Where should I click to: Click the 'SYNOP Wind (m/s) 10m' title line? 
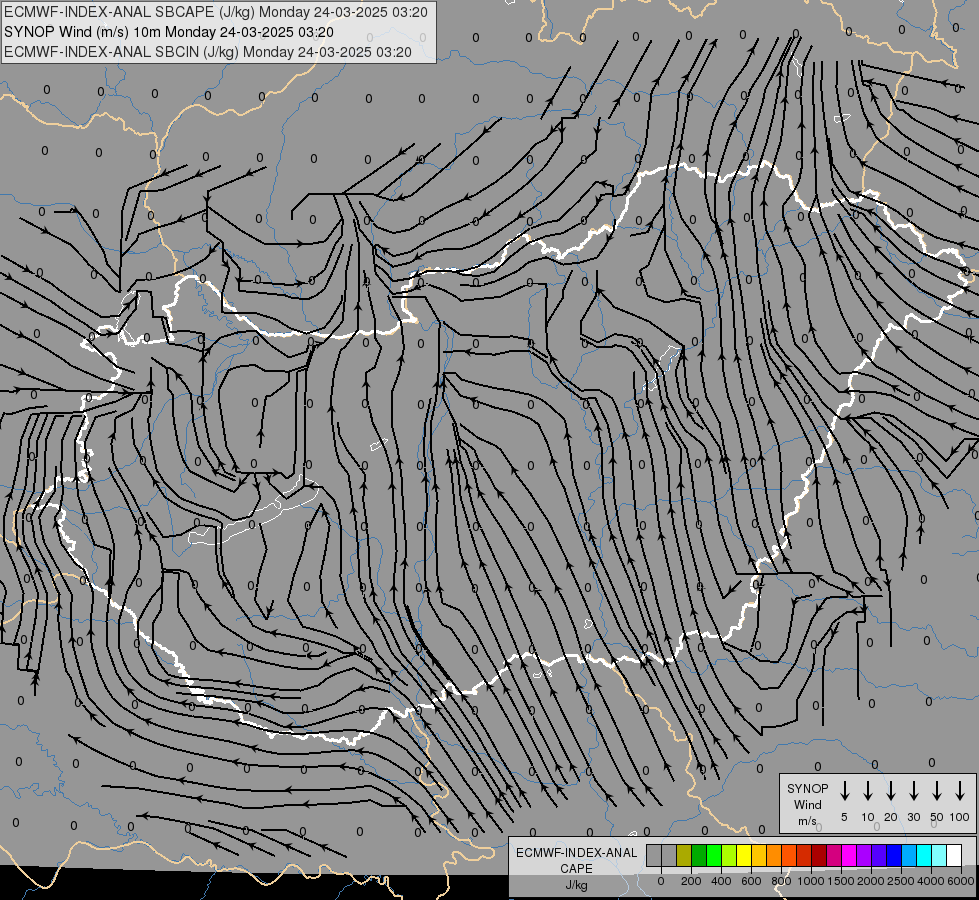click(169, 32)
